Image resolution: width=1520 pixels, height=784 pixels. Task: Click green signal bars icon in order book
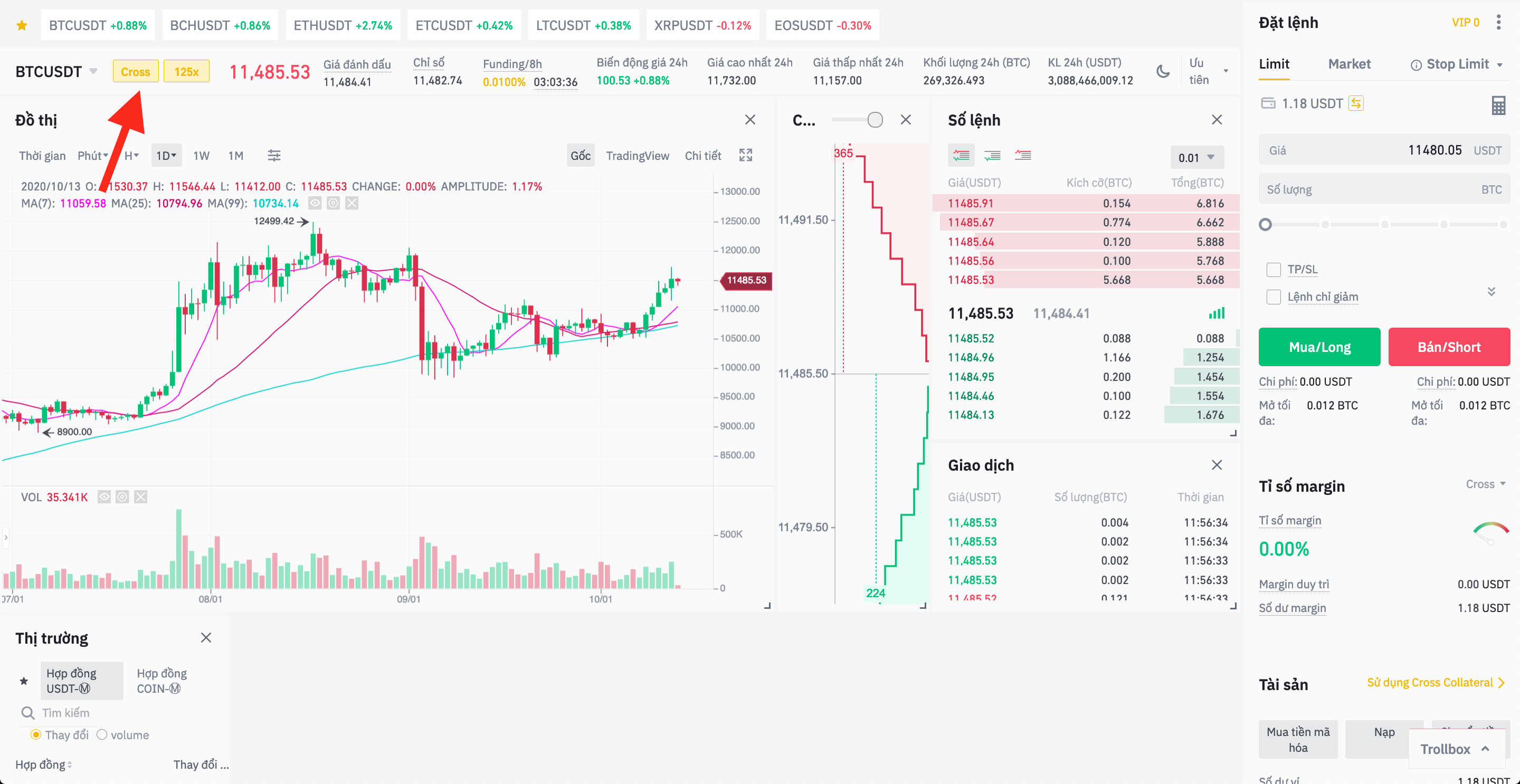(x=1217, y=313)
